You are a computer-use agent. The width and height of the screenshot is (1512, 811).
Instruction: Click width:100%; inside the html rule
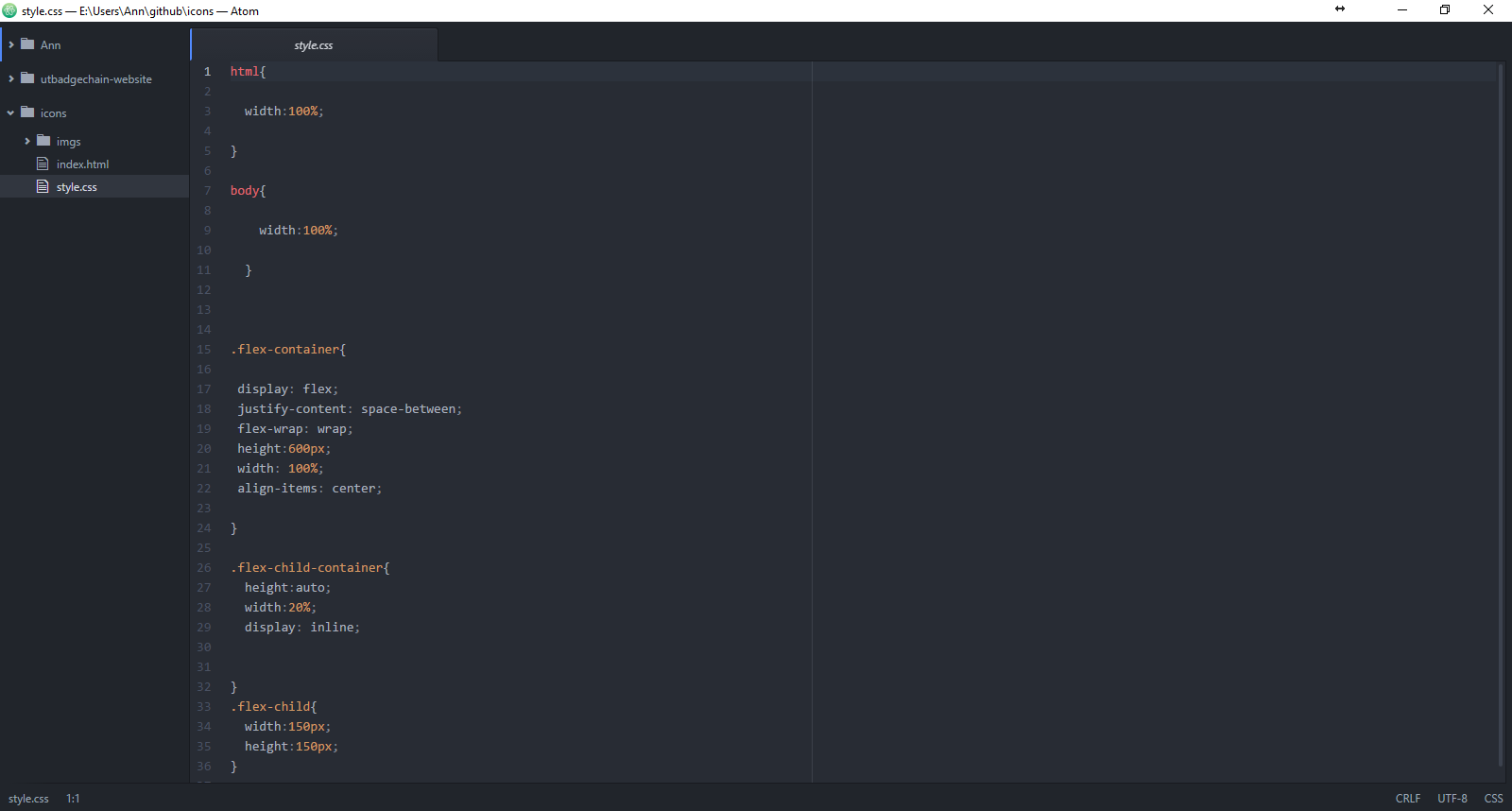click(x=283, y=112)
